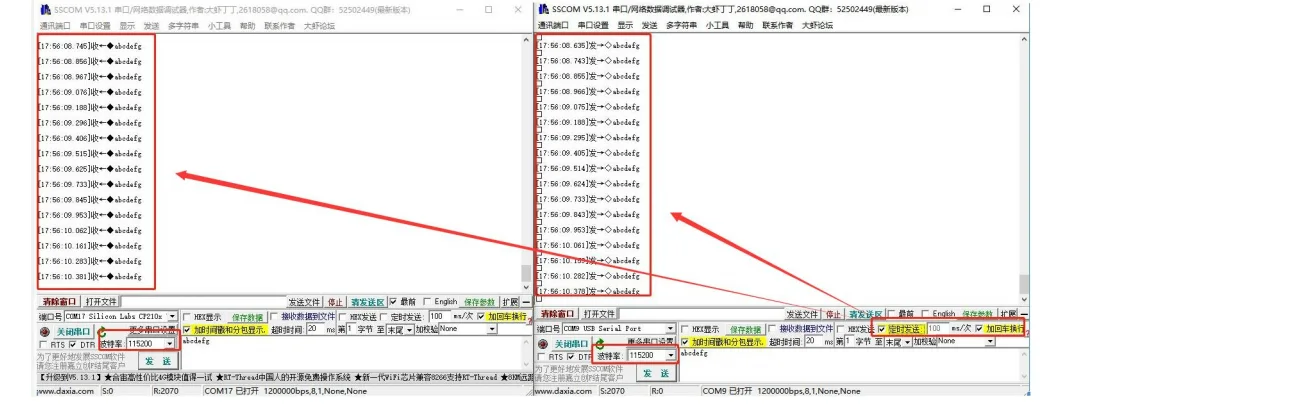Toggle DTR checkbox in left window
Viewport: 1309px width, 411px height.
tap(73, 344)
